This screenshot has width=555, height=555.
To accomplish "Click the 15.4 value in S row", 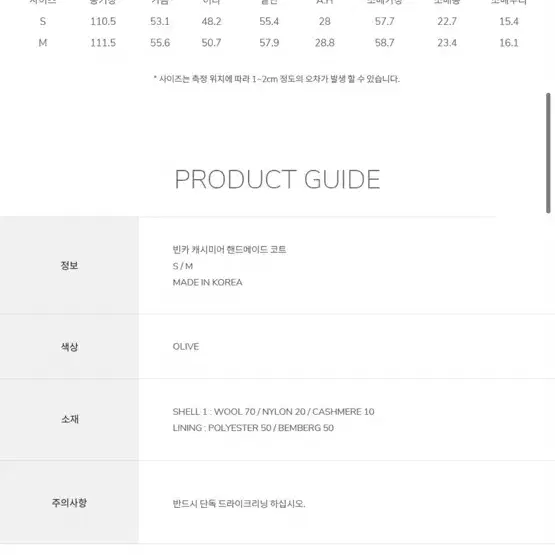I will pos(509,21).
